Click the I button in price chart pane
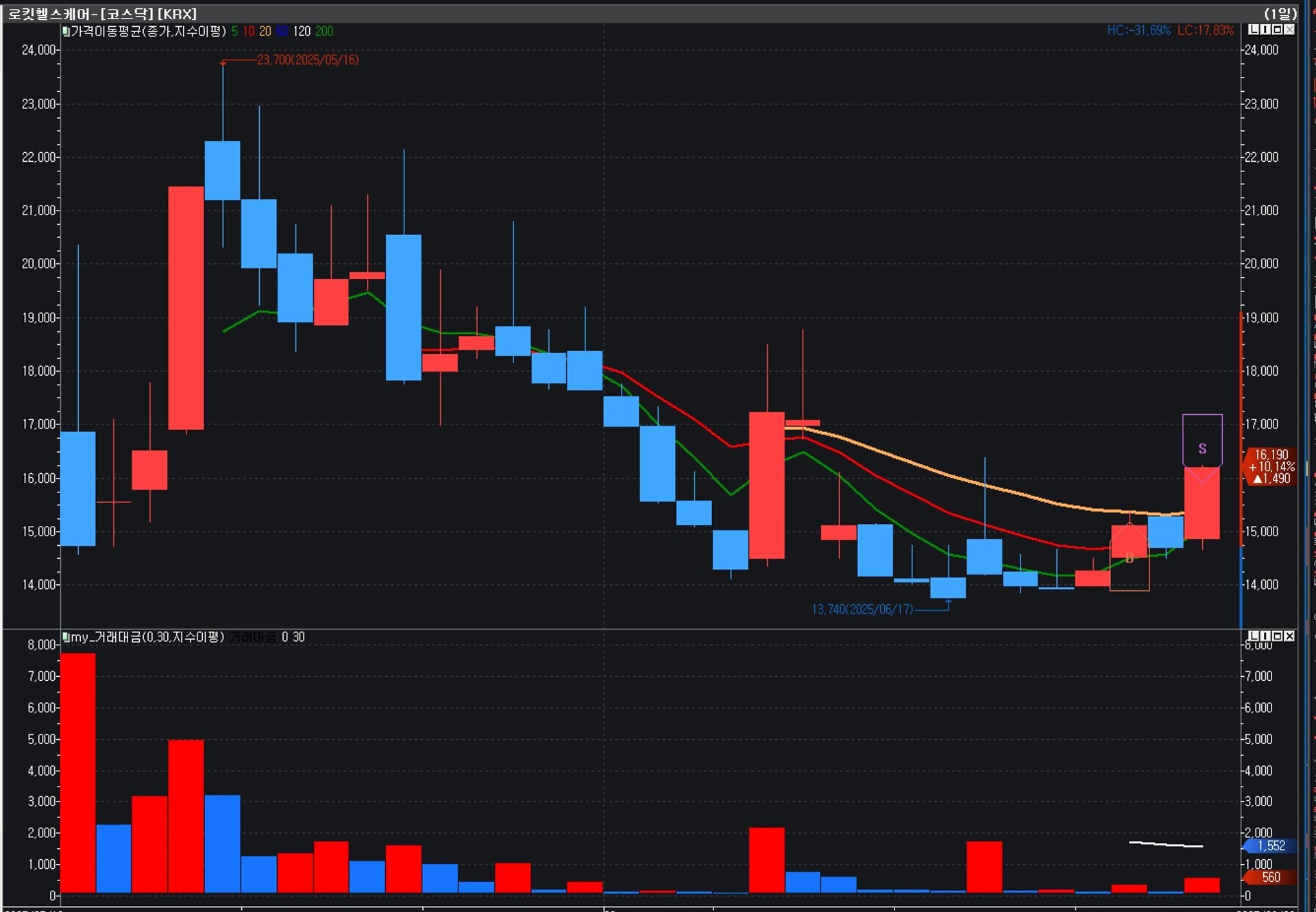Image resolution: width=1316 pixels, height=912 pixels. pos(1265,29)
